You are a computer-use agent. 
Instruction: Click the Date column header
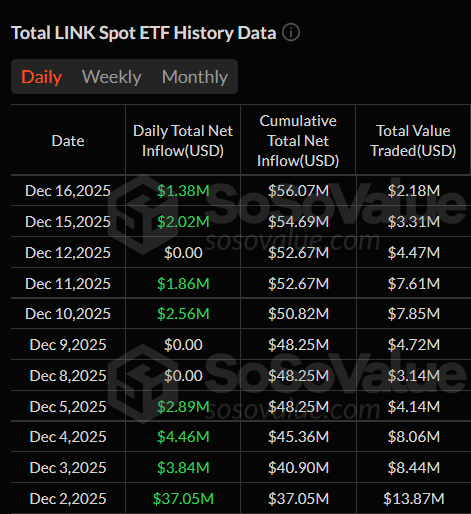click(68, 141)
